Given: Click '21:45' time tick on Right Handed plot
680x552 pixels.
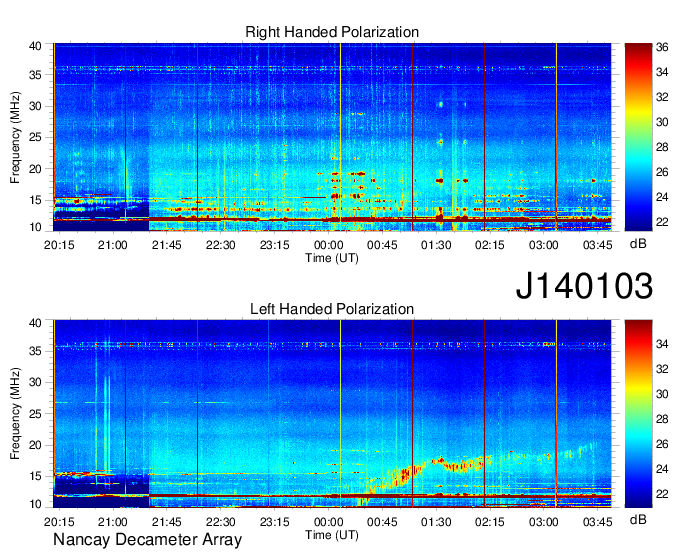Looking at the screenshot, I should [x=167, y=245].
